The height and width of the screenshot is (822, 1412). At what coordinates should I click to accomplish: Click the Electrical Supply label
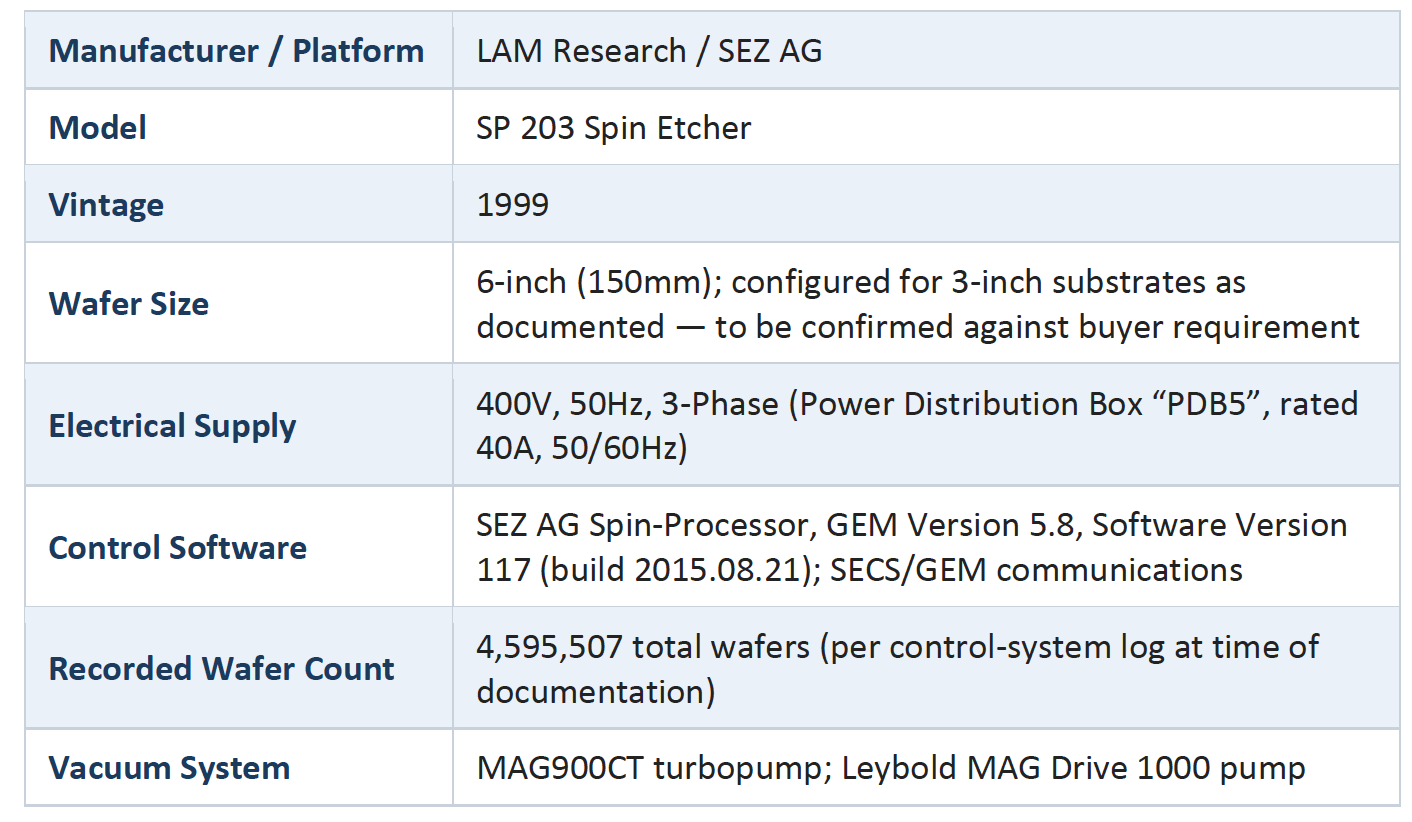click(172, 426)
